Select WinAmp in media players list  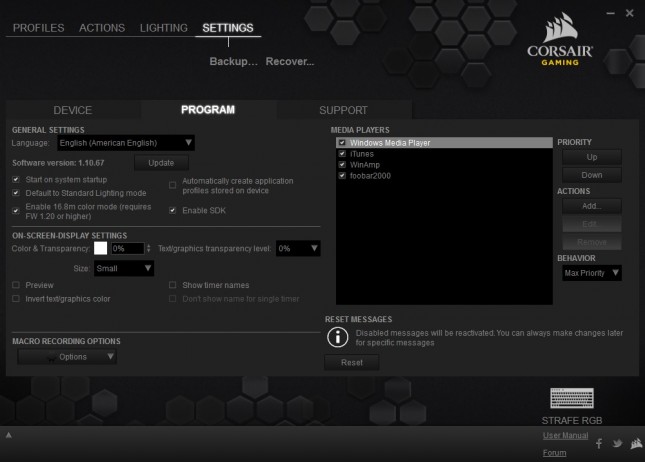tap(444, 165)
